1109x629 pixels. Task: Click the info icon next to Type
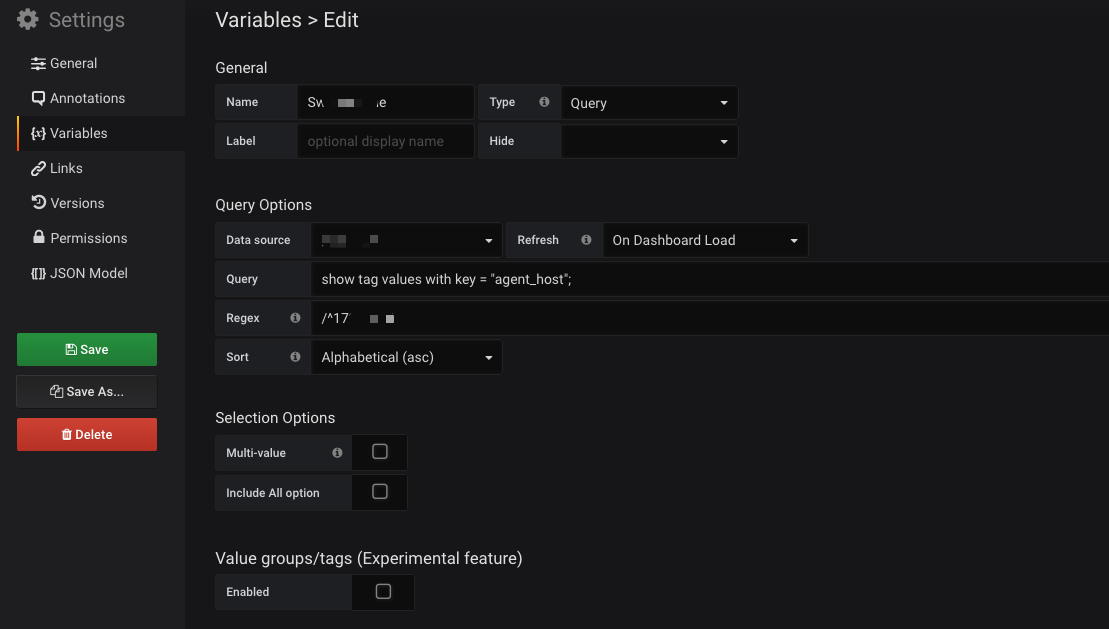click(x=544, y=102)
